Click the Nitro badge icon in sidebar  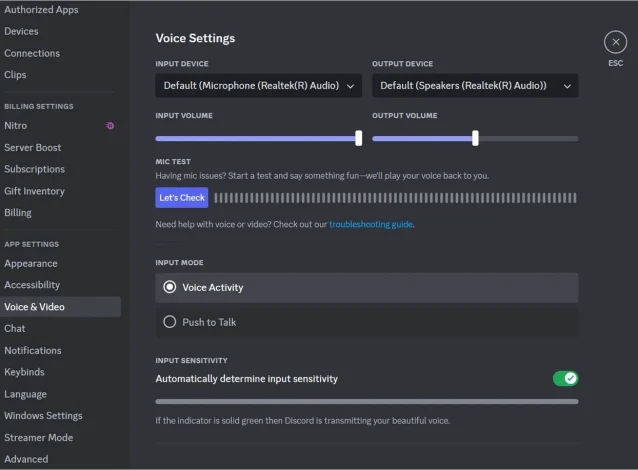(x=109, y=126)
